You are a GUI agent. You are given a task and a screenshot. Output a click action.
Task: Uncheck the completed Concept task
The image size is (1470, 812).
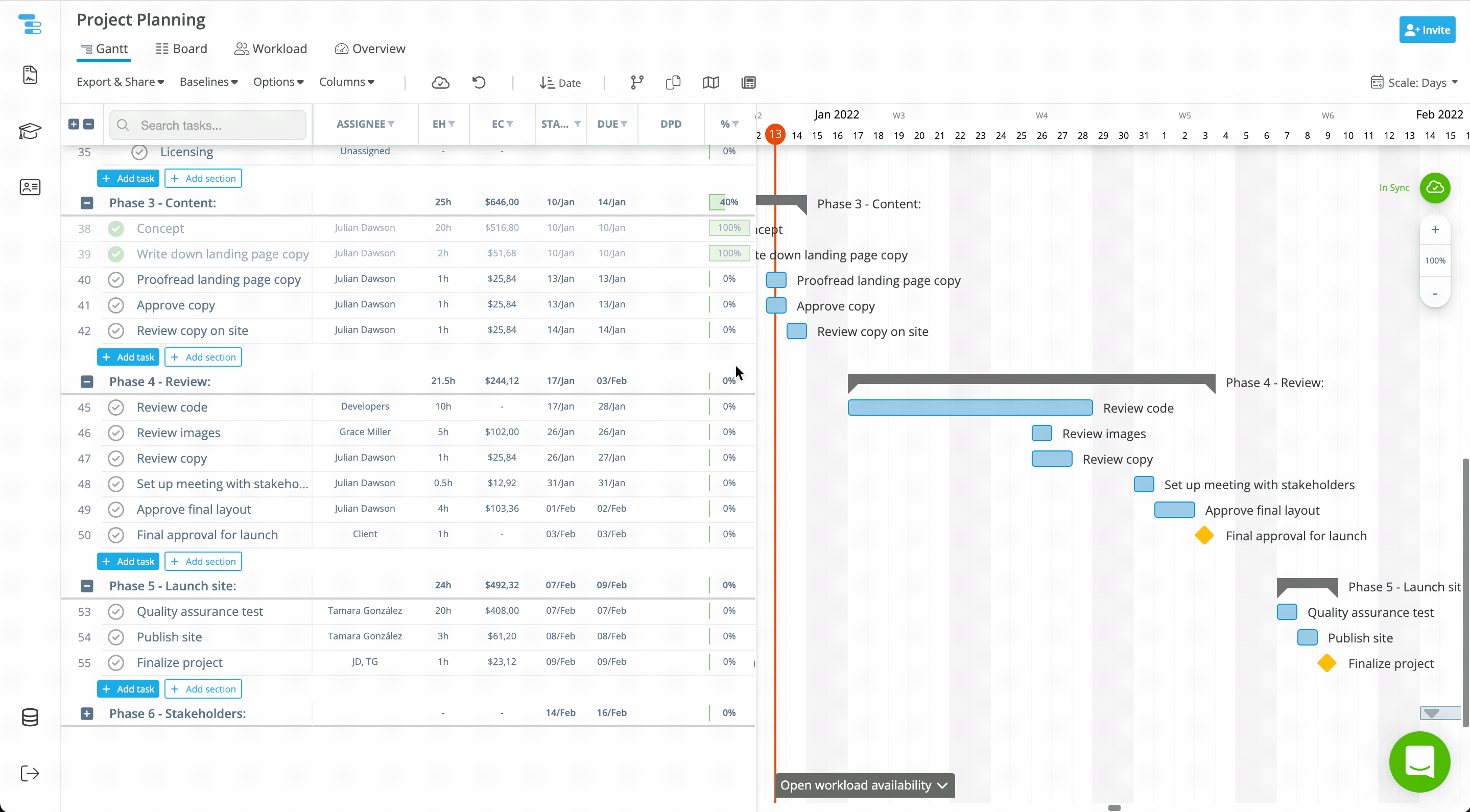[x=116, y=229]
